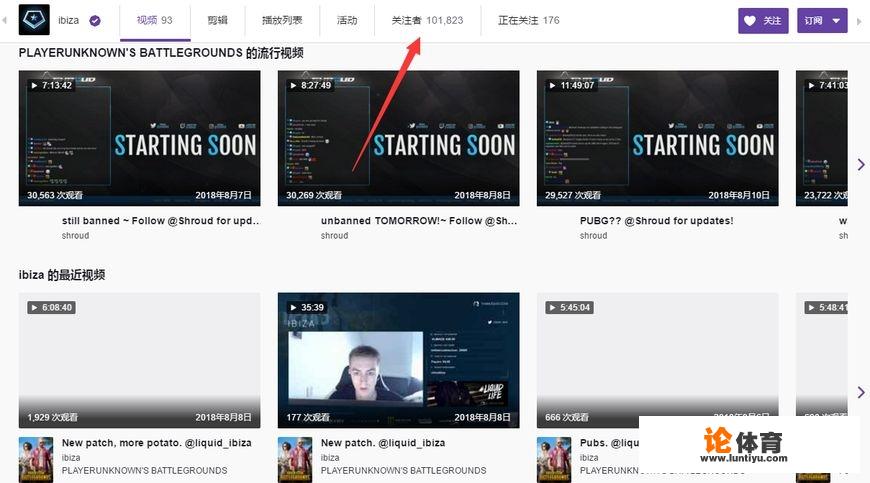Click the verified badge next to ibiza
The height and width of the screenshot is (483, 870).
(x=95, y=21)
